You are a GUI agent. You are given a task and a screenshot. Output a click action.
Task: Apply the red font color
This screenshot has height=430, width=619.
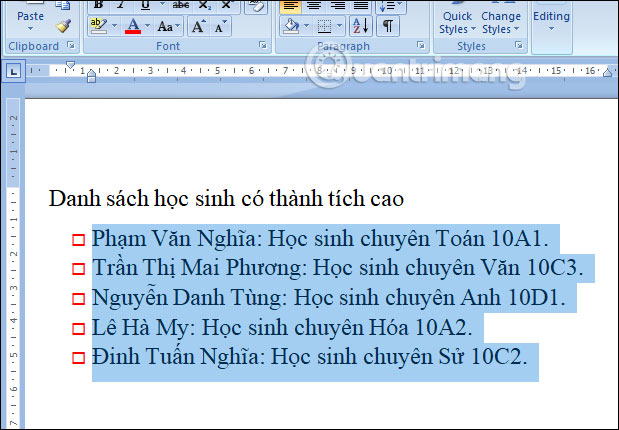133,26
